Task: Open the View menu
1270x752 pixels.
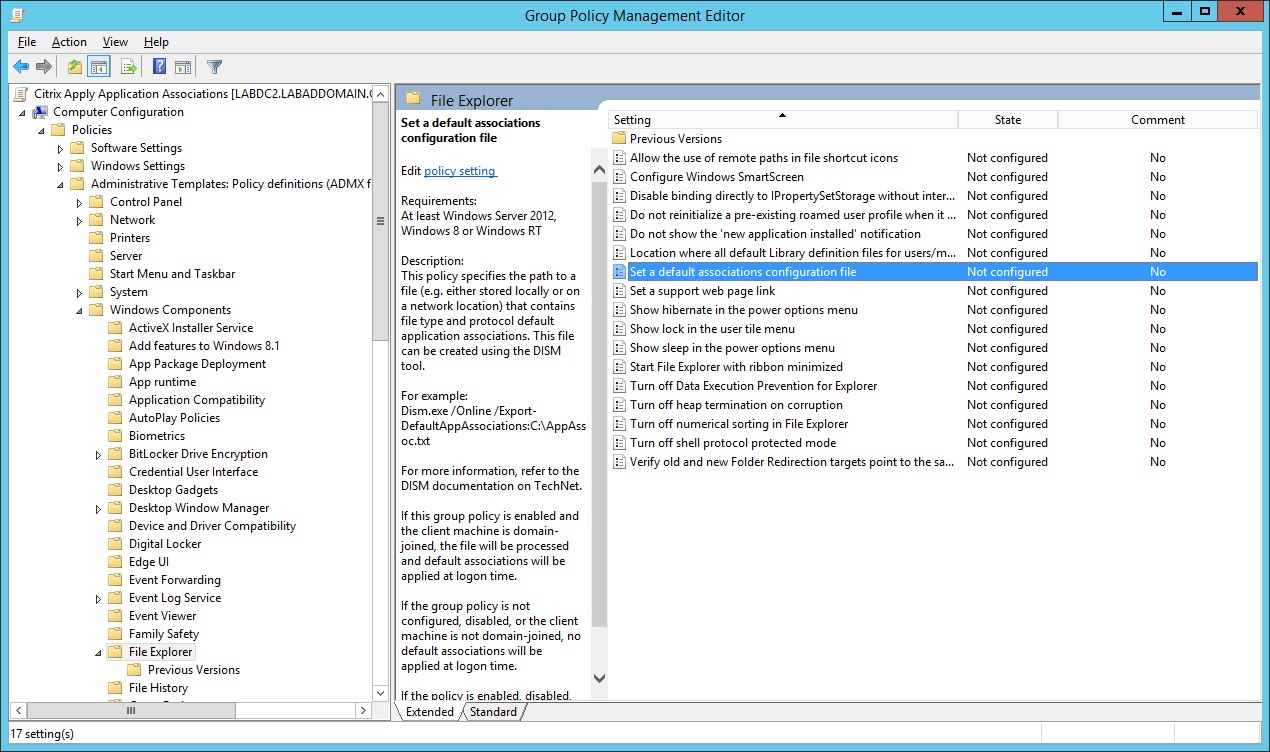Action: (x=115, y=42)
